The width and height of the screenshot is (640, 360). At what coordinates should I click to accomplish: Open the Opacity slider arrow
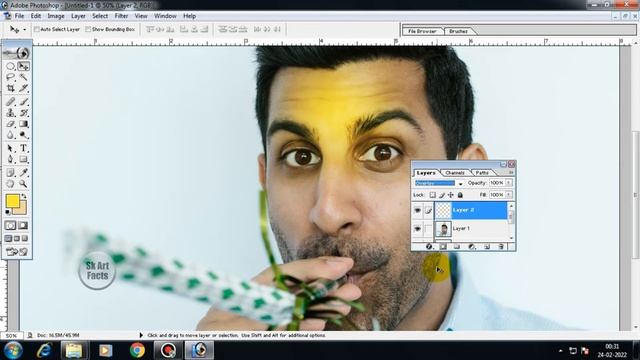(x=509, y=183)
